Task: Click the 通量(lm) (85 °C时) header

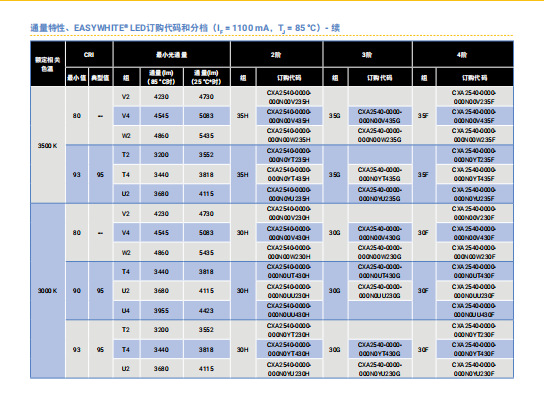Action: (161, 77)
